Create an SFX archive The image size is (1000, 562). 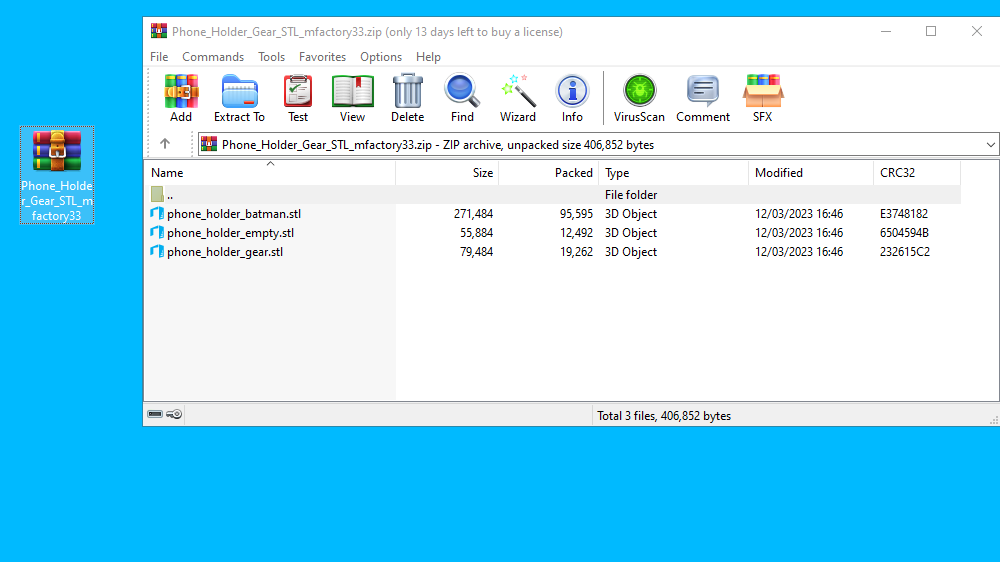coord(763,98)
